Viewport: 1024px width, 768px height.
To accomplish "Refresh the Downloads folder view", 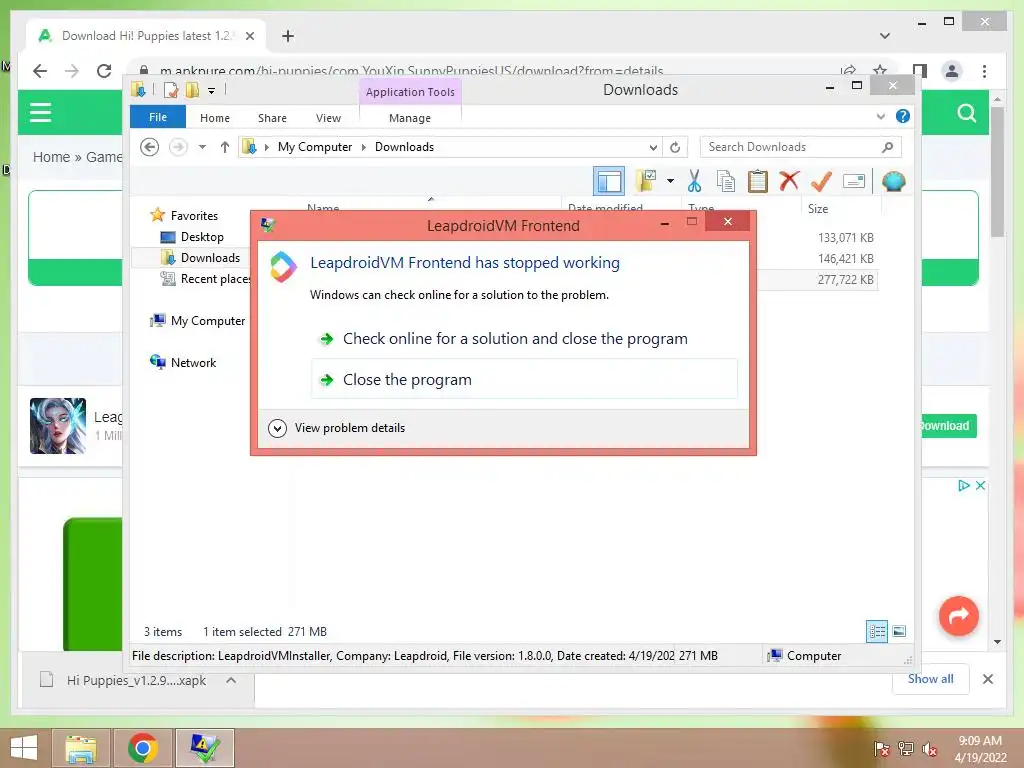I will [x=675, y=147].
